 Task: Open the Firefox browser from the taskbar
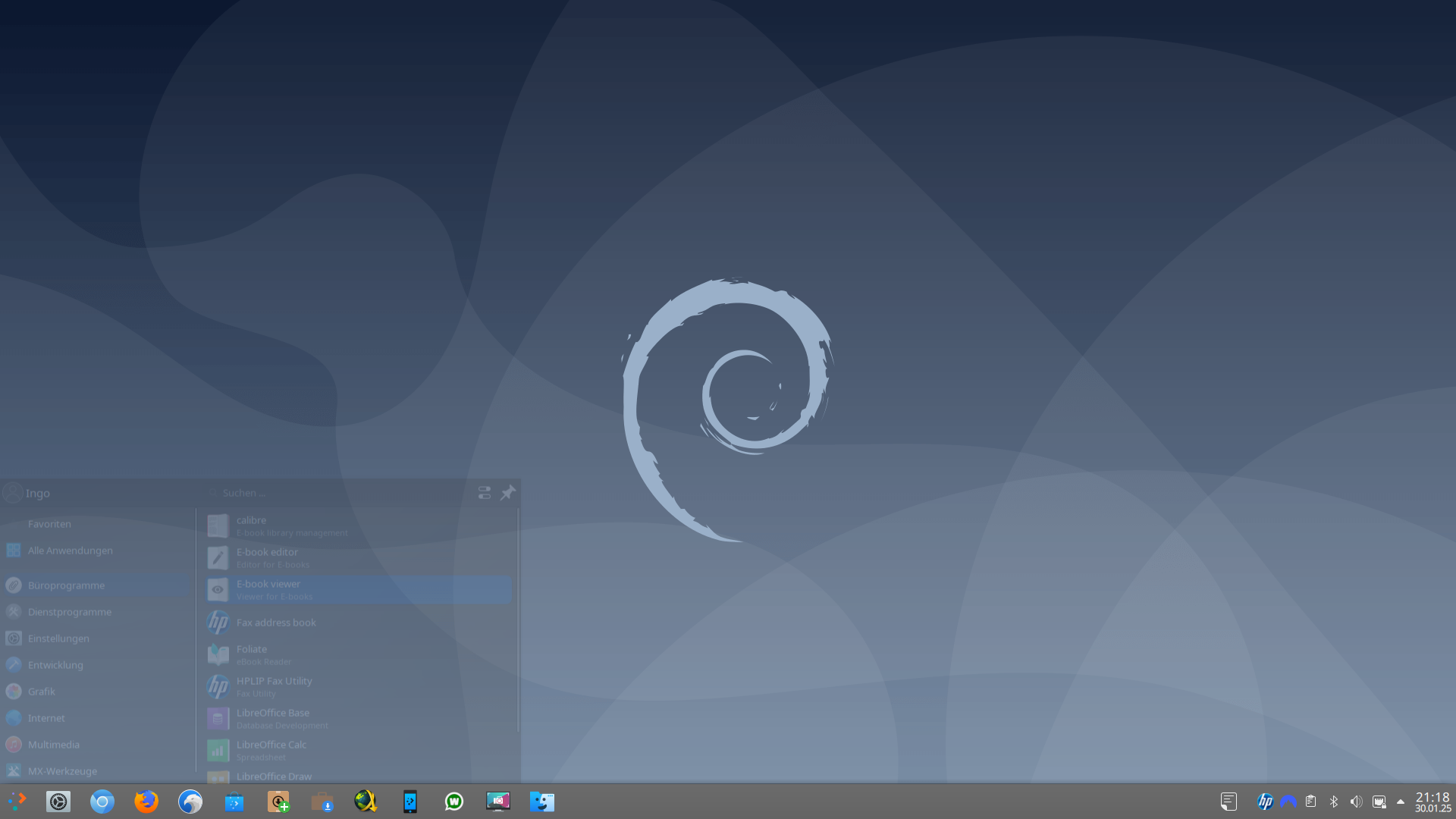click(x=146, y=802)
